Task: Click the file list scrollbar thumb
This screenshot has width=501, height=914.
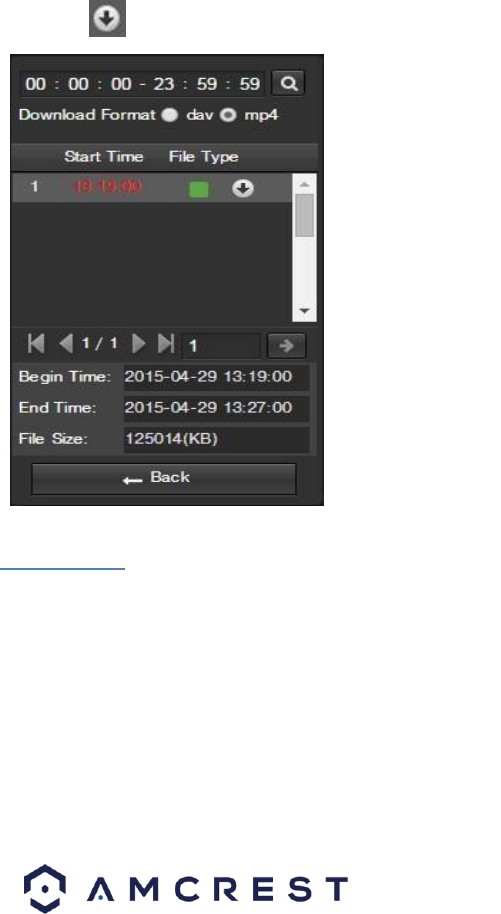Action: (x=304, y=215)
